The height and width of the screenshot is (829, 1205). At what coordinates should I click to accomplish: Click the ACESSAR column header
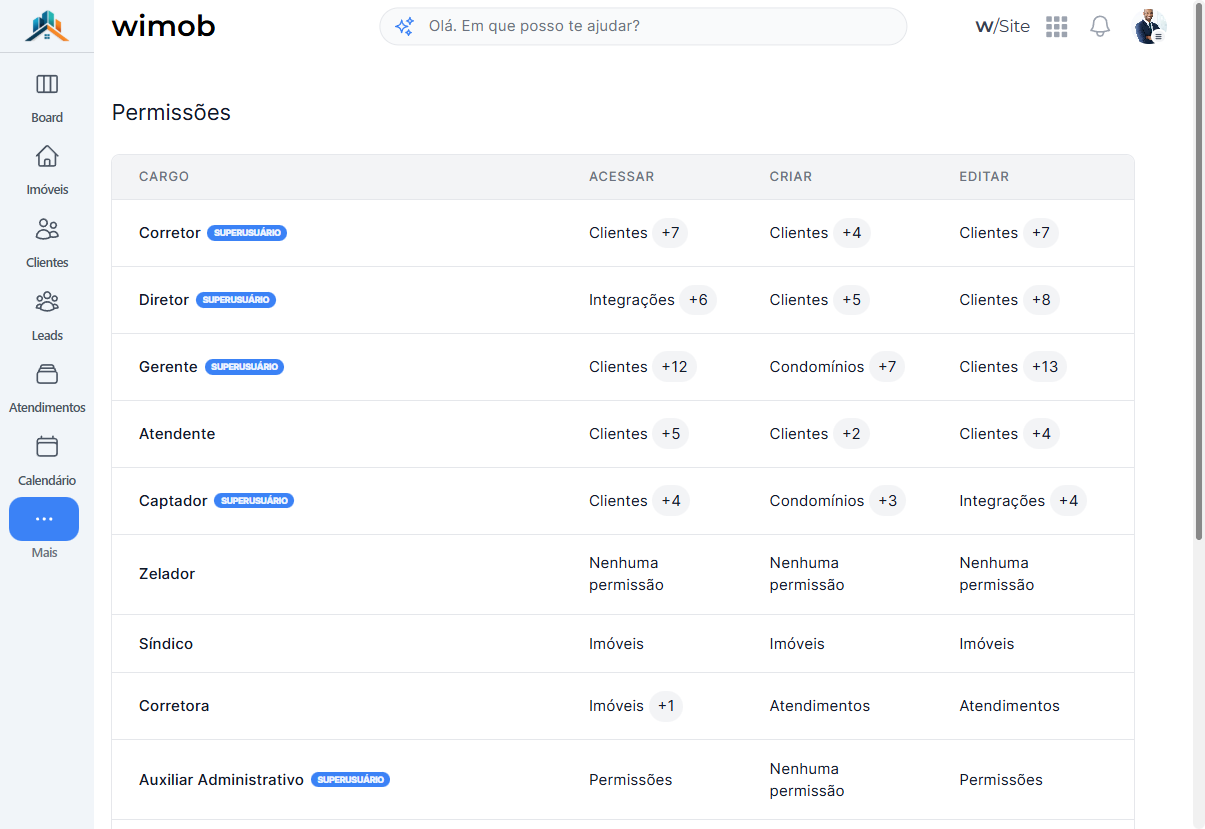[621, 177]
